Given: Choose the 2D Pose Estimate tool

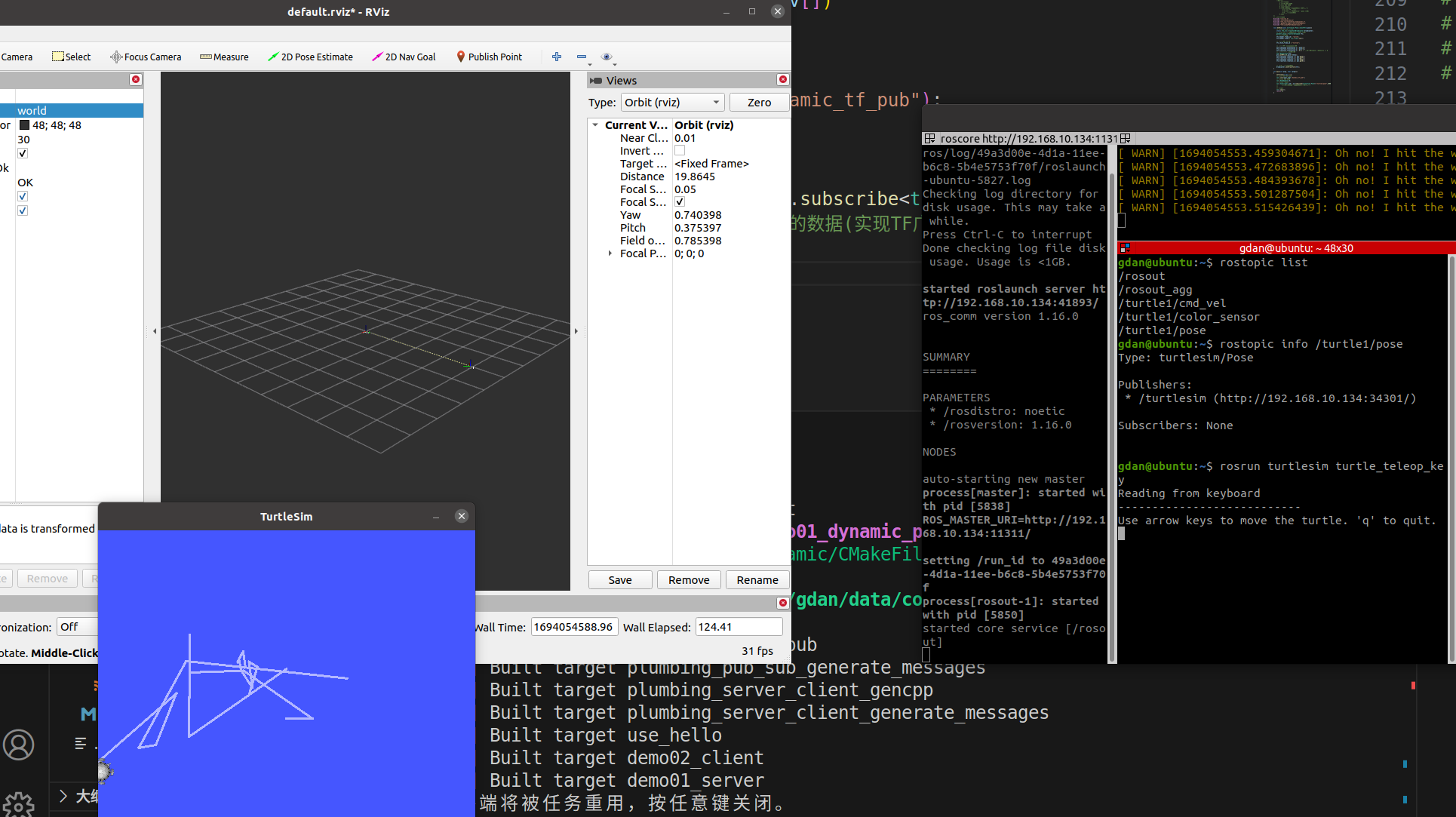Looking at the screenshot, I should pyautogui.click(x=310, y=57).
